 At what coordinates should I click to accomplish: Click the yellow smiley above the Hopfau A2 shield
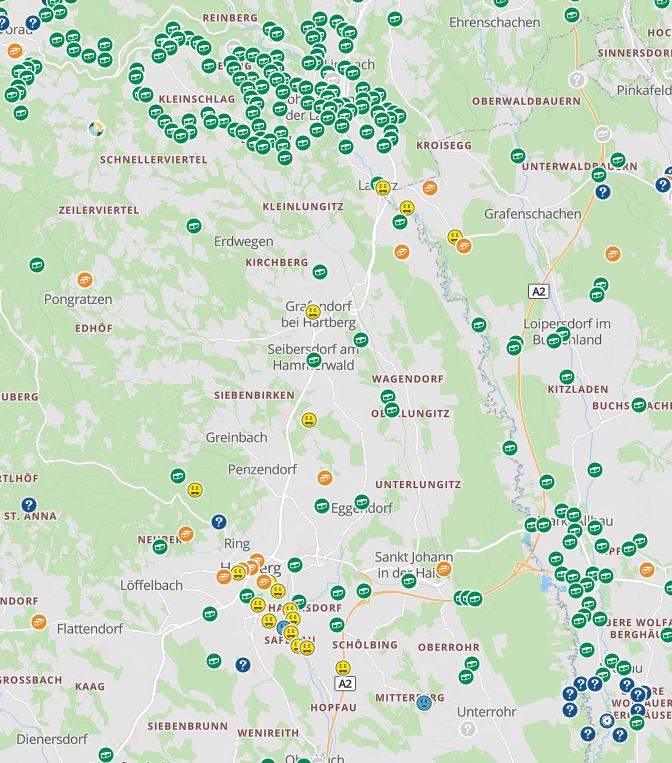[343, 667]
